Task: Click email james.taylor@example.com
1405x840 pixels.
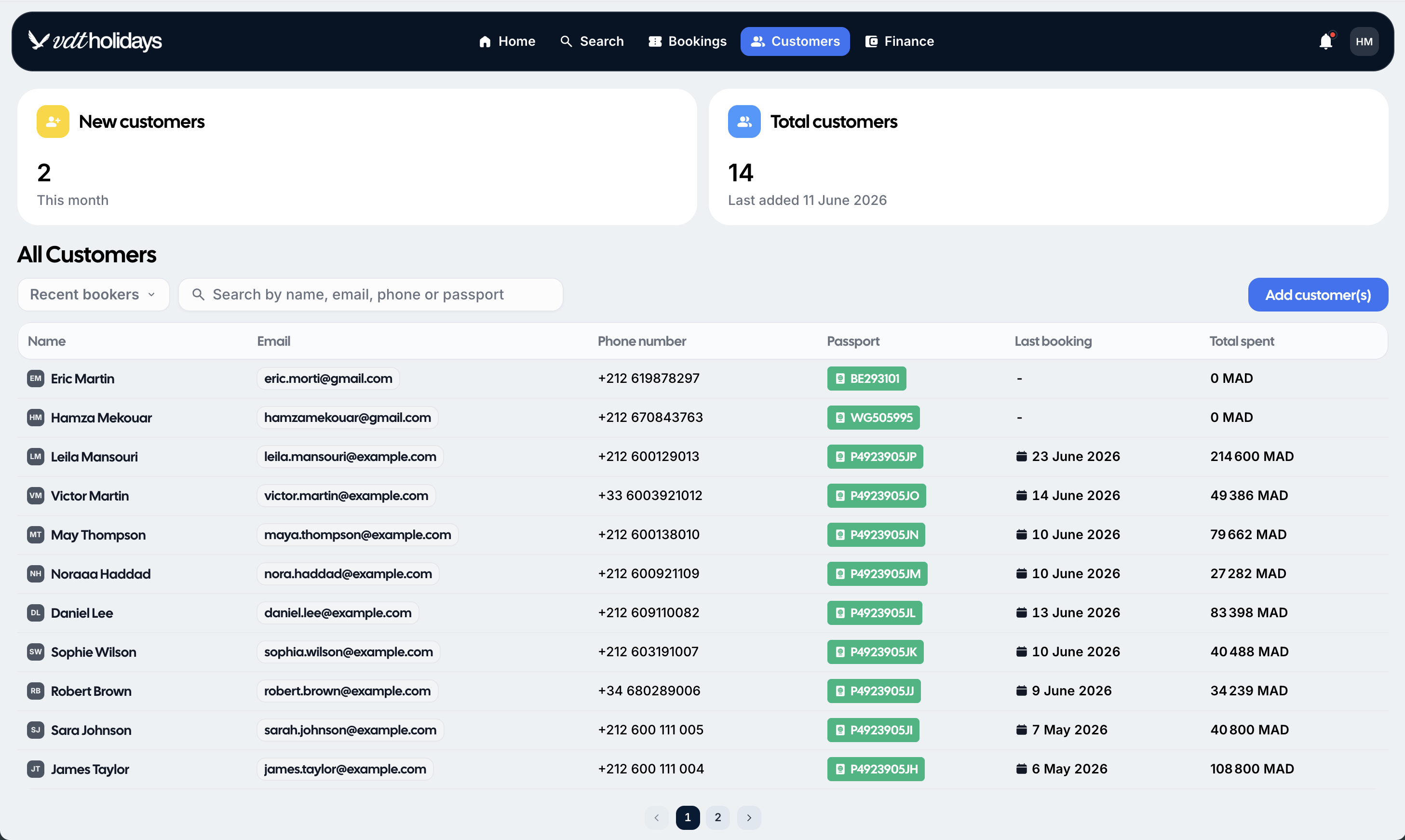Action: pyautogui.click(x=345, y=769)
